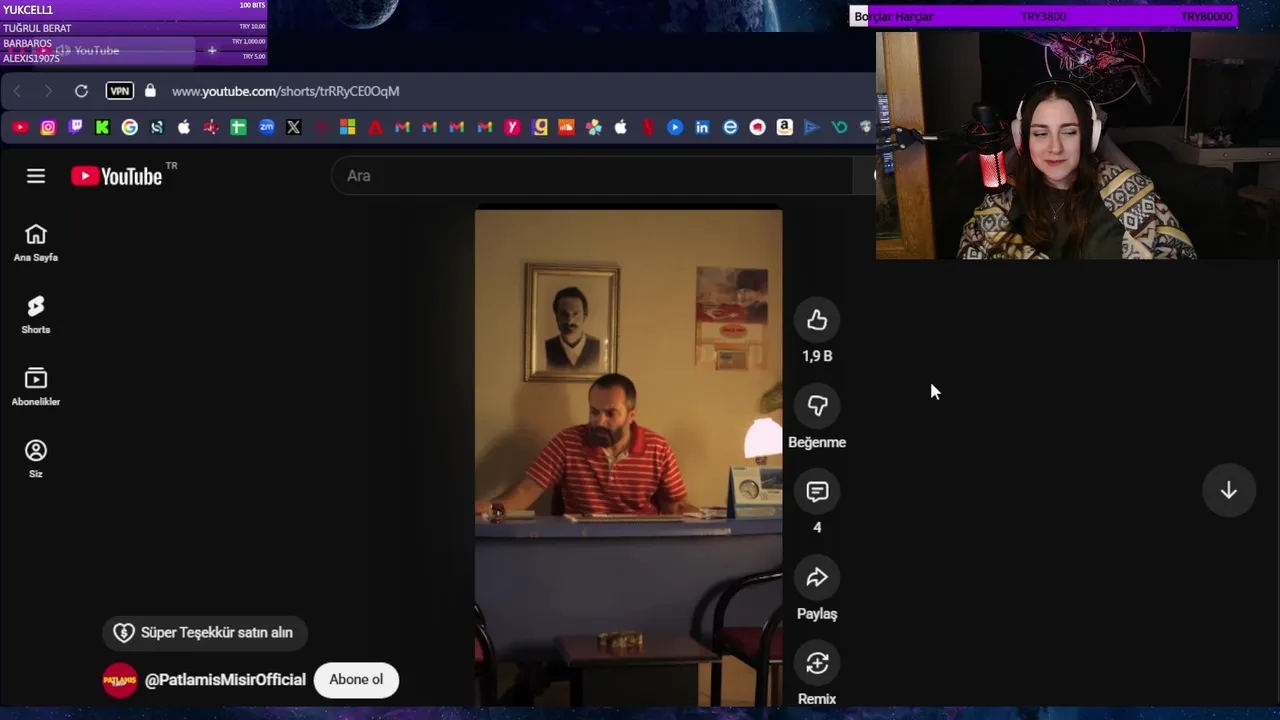Open the SoundCloud bookmark

(x=566, y=127)
